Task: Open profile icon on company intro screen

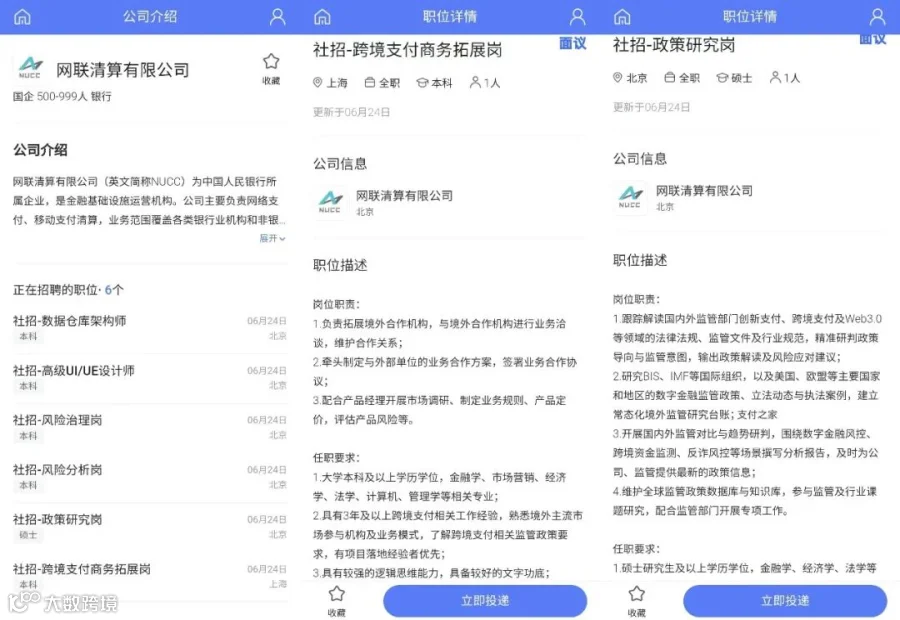Action: (x=278, y=17)
